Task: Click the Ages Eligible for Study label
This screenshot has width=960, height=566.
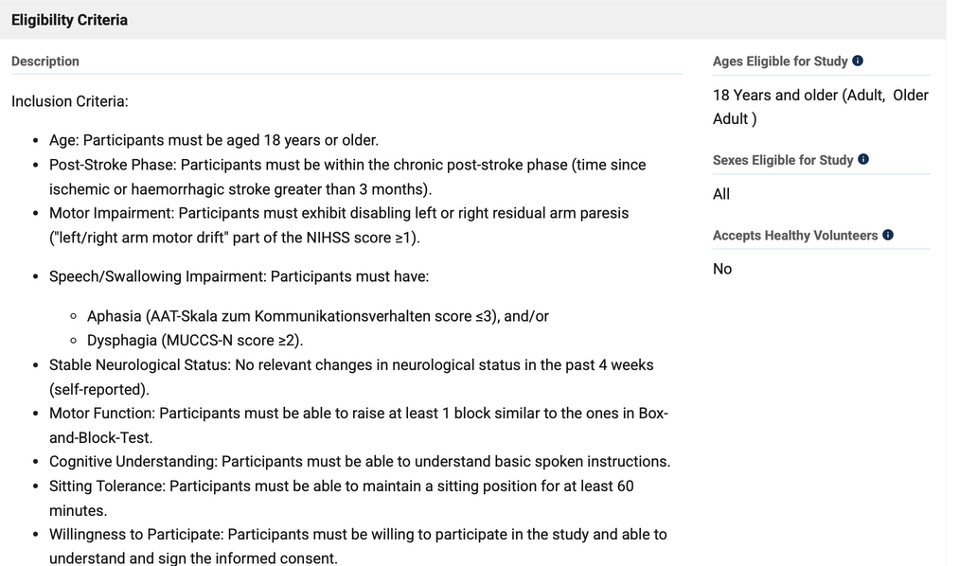Action: point(780,61)
